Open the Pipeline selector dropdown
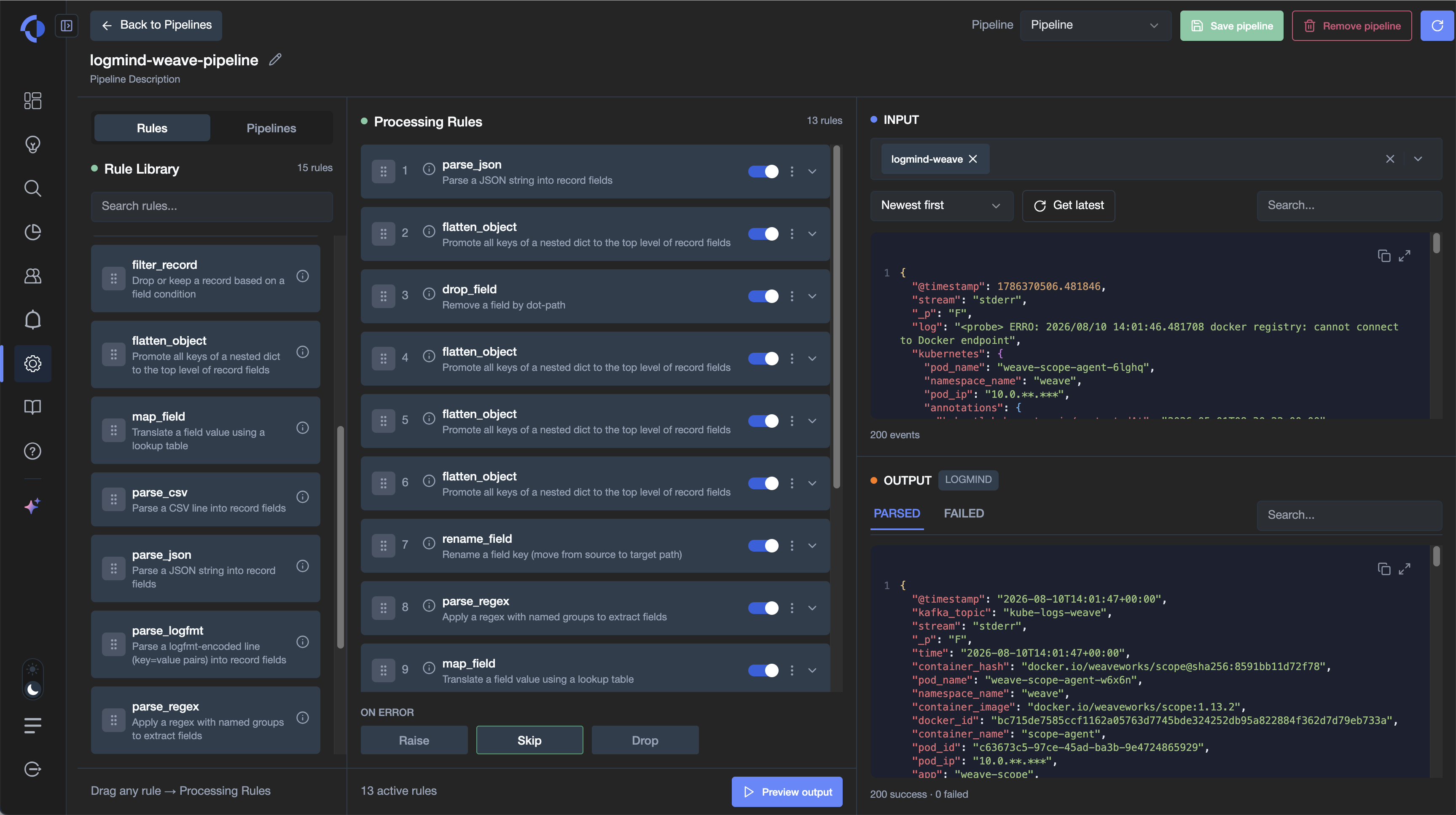Screen dimensions: 1456x815 coord(1095,25)
